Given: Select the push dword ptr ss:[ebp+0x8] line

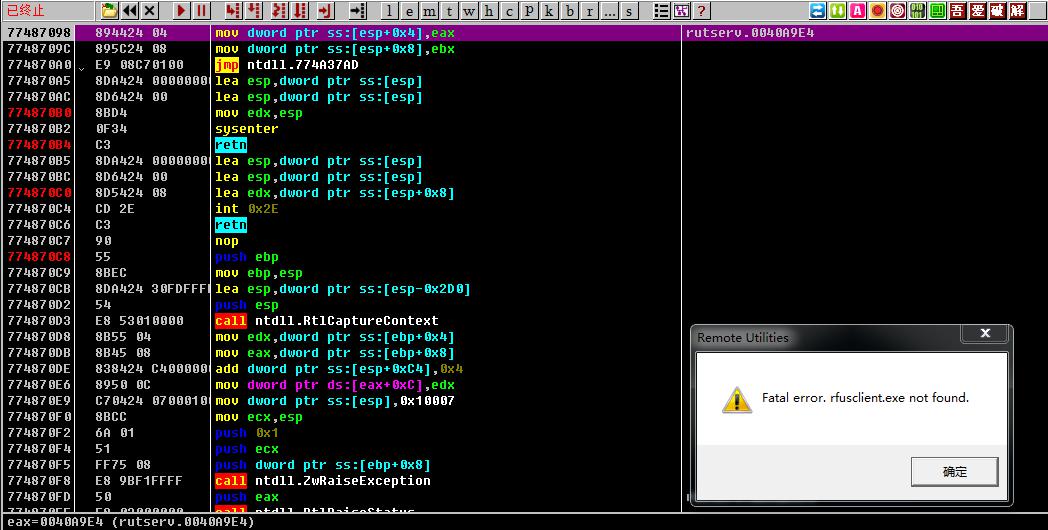Looking at the screenshot, I should (x=323, y=465).
